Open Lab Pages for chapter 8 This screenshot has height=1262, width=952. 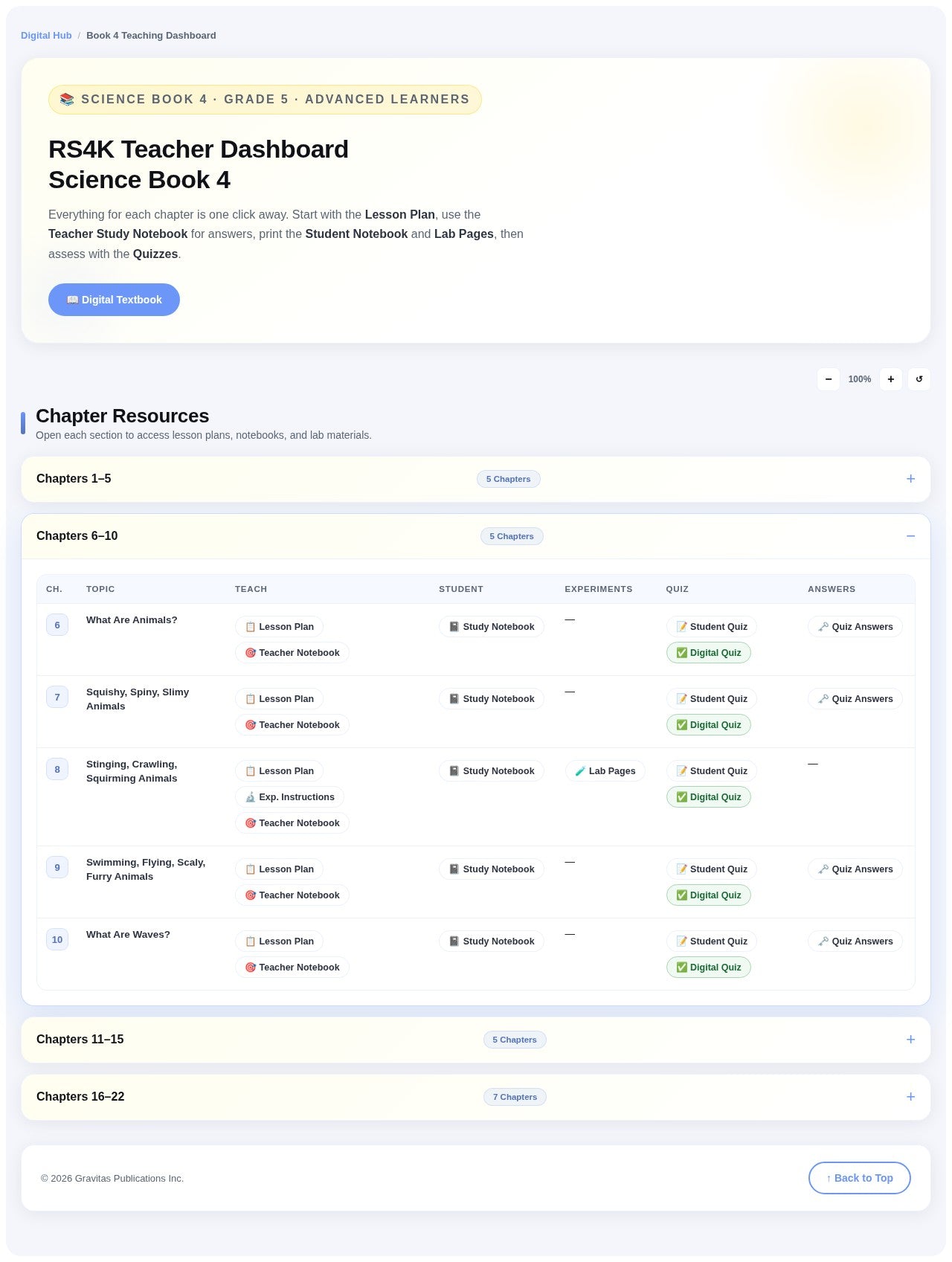pyautogui.click(x=605, y=771)
